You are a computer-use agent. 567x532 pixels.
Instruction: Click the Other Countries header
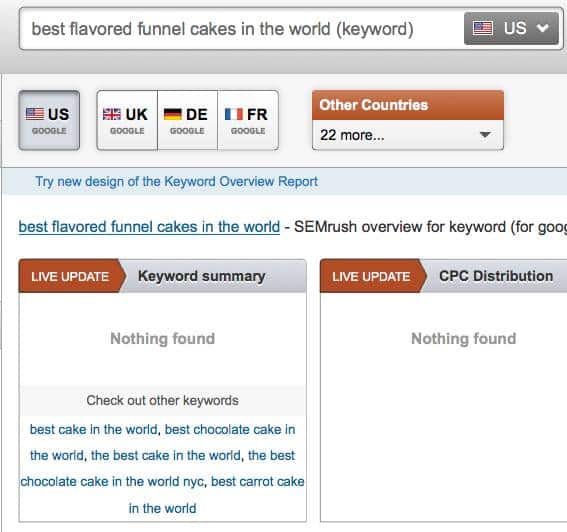tap(408, 105)
